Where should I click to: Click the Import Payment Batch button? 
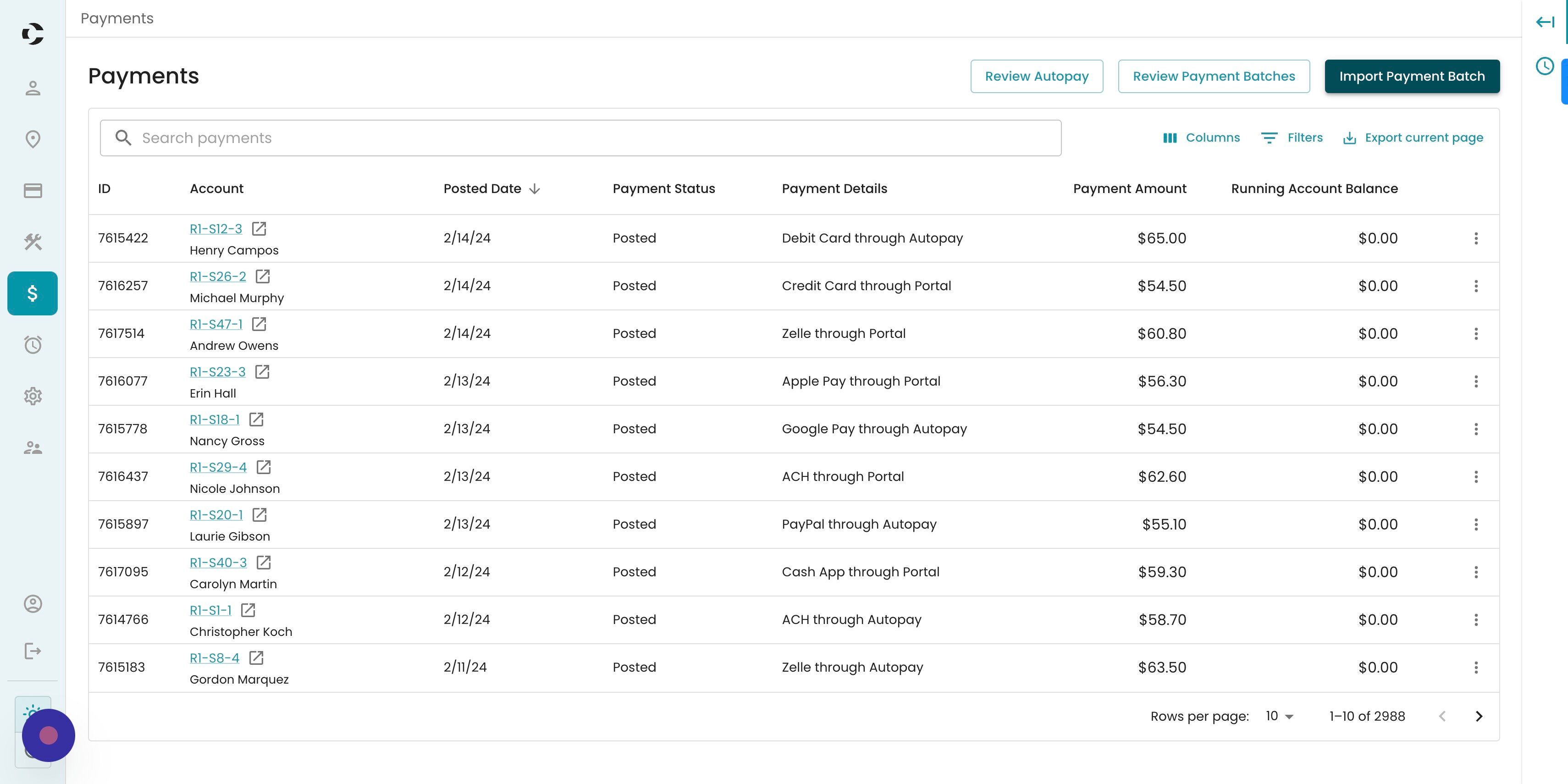coord(1412,76)
